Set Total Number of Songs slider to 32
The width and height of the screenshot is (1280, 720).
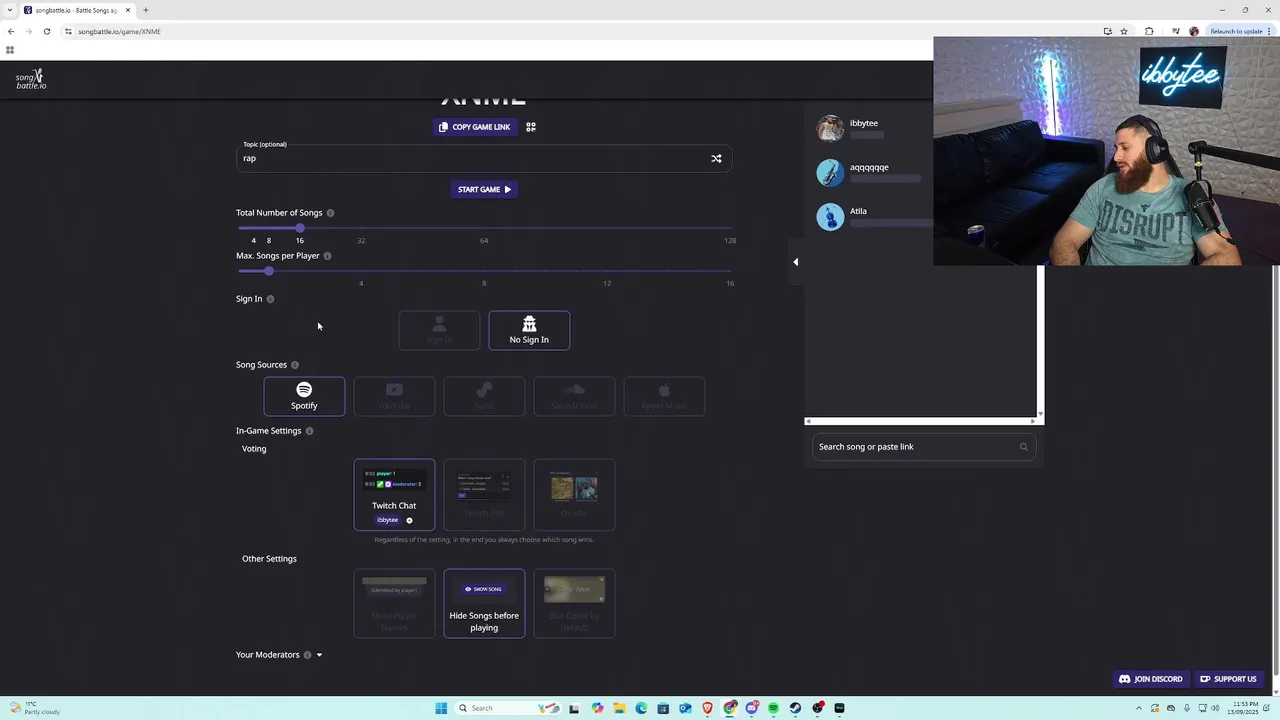click(361, 228)
